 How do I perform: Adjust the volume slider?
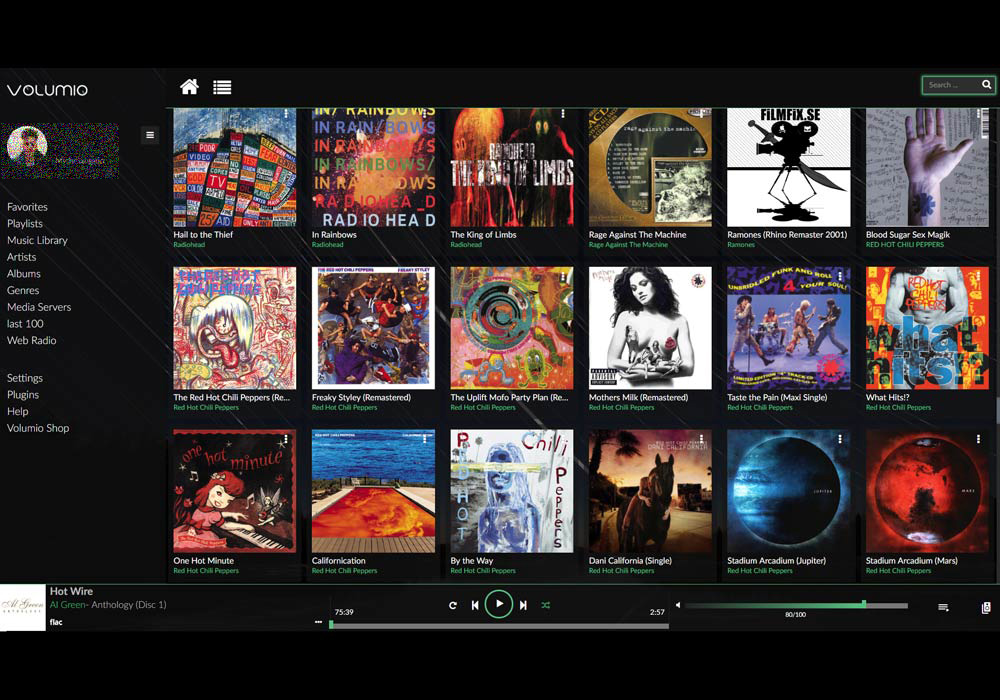pyautogui.click(x=797, y=605)
